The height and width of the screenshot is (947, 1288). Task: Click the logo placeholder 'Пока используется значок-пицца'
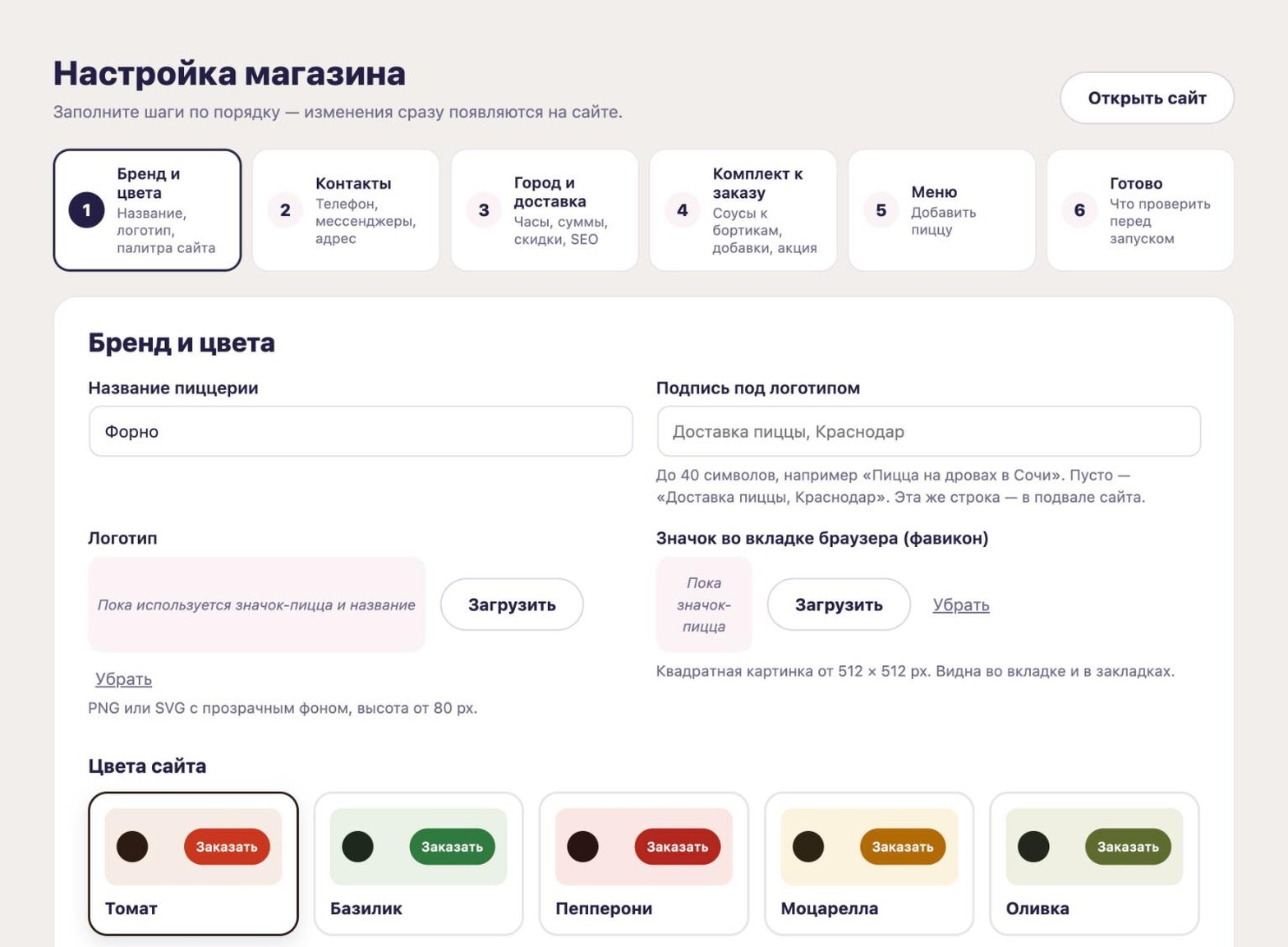[x=256, y=605]
